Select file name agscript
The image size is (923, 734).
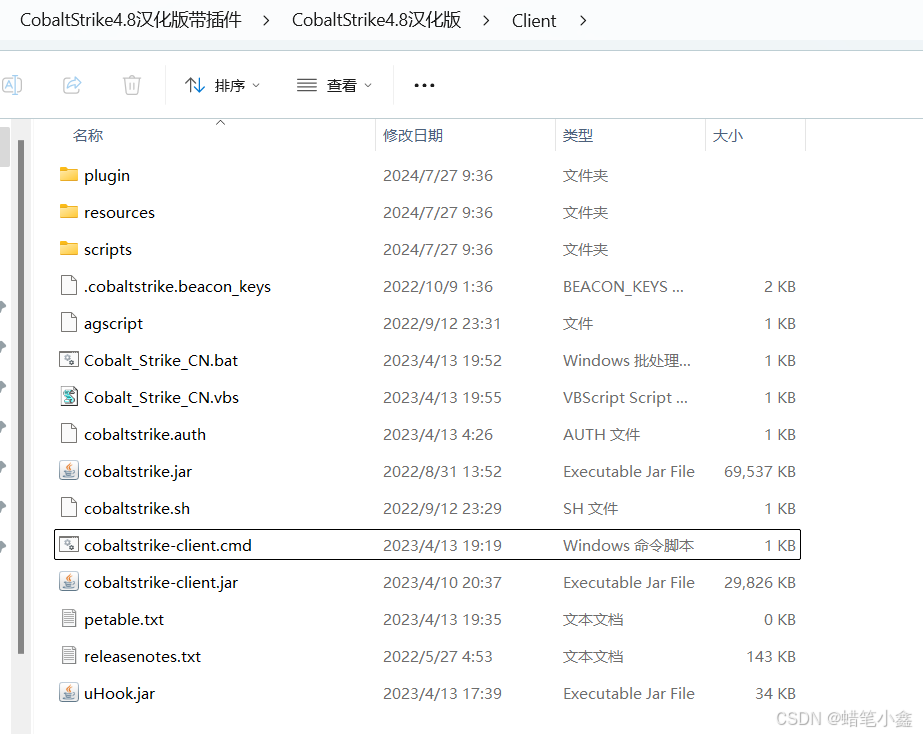[x=114, y=324]
